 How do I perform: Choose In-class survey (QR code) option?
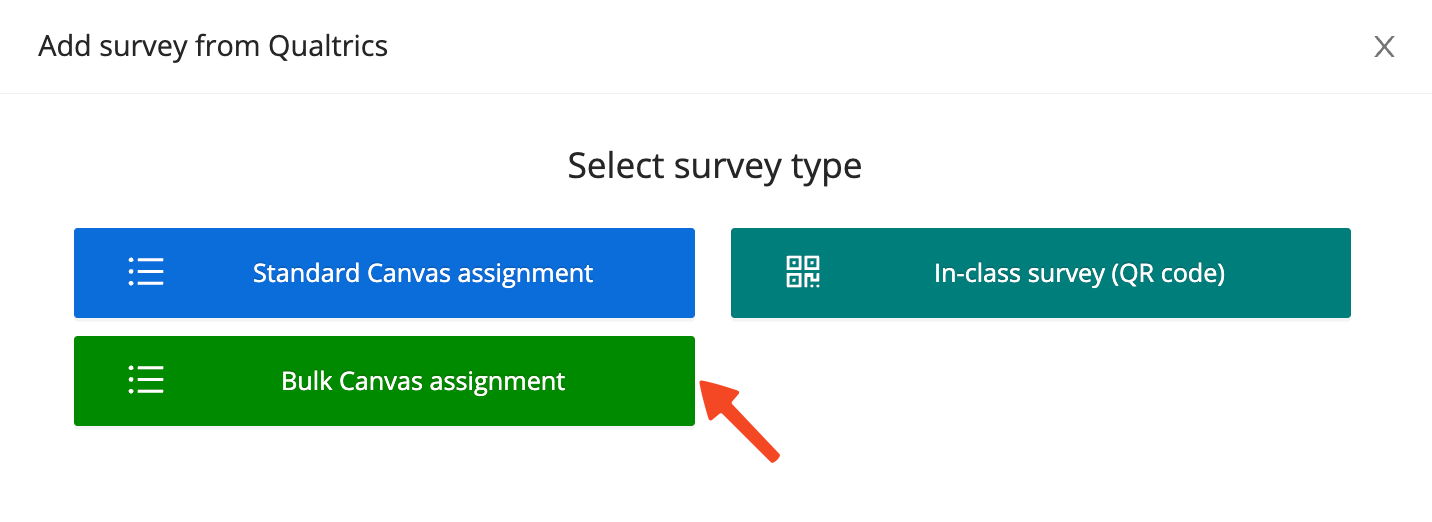(1040, 273)
